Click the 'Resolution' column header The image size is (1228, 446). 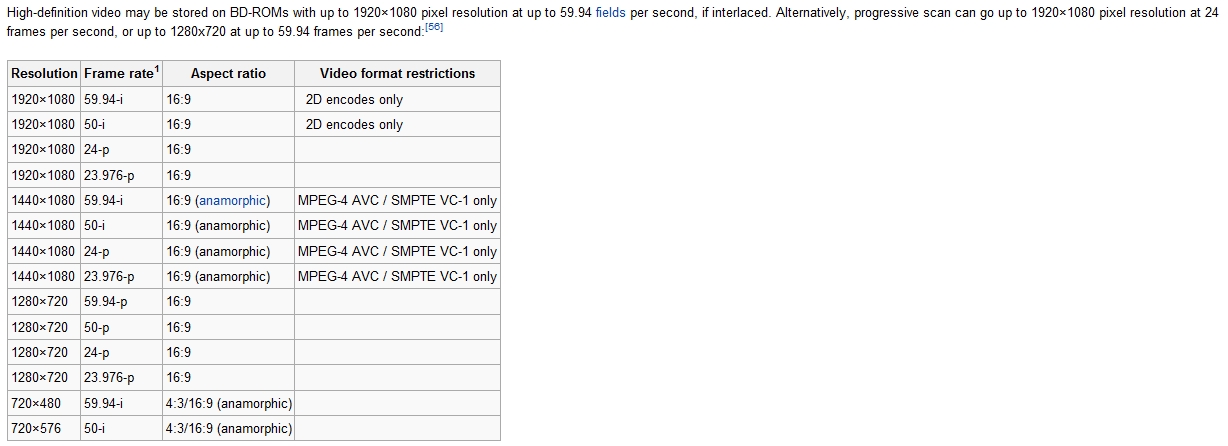pyautogui.click(x=44, y=73)
